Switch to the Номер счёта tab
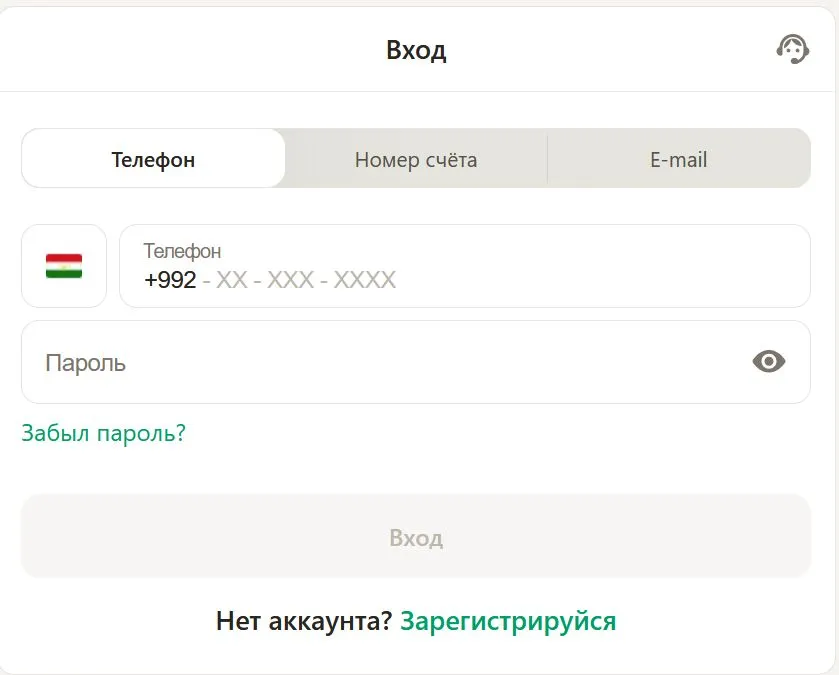 coord(416,159)
